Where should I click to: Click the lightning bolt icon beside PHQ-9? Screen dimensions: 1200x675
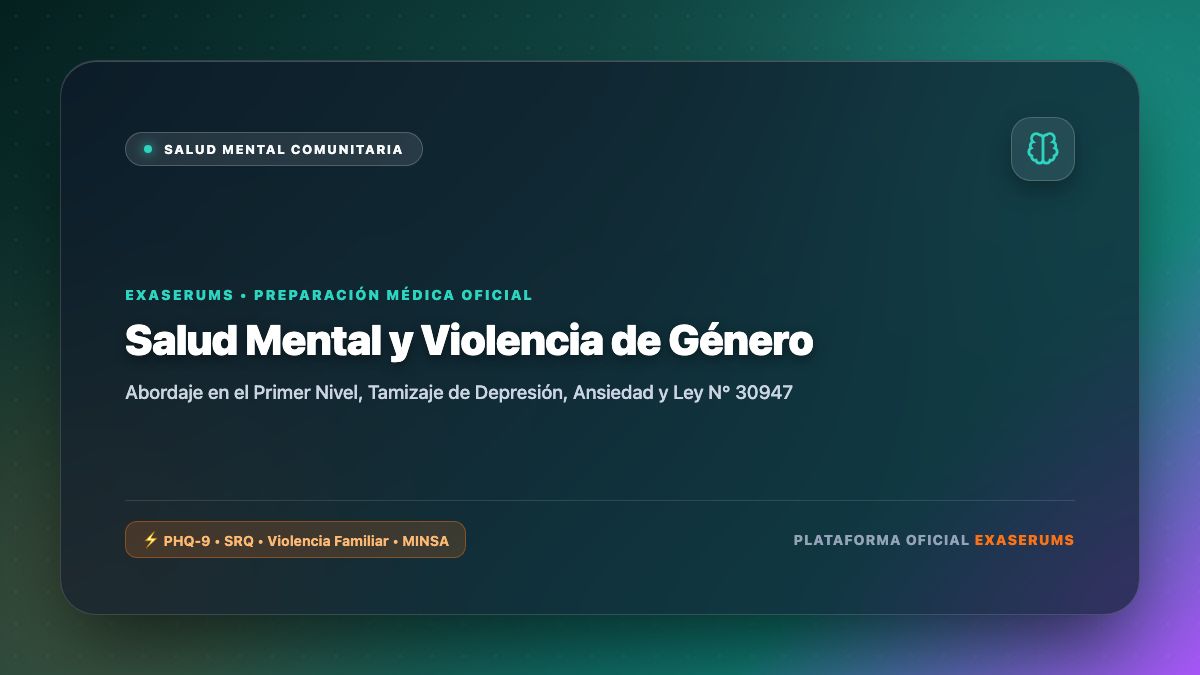click(x=151, y=540)
